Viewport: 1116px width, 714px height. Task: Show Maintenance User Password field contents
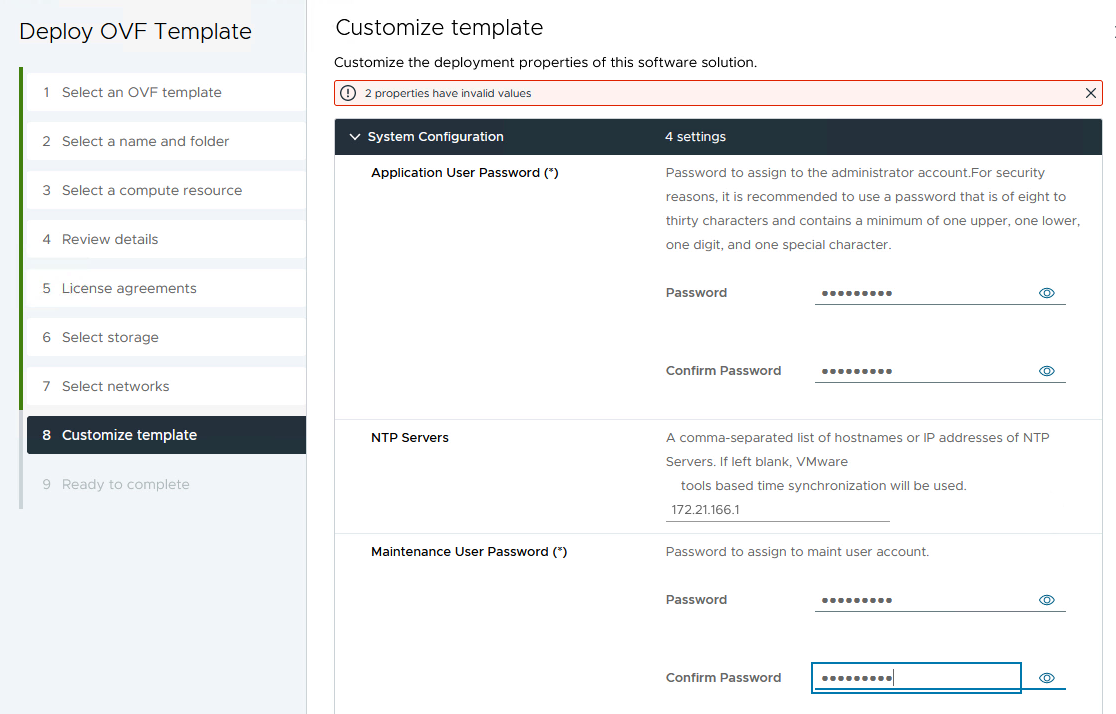1047,600
